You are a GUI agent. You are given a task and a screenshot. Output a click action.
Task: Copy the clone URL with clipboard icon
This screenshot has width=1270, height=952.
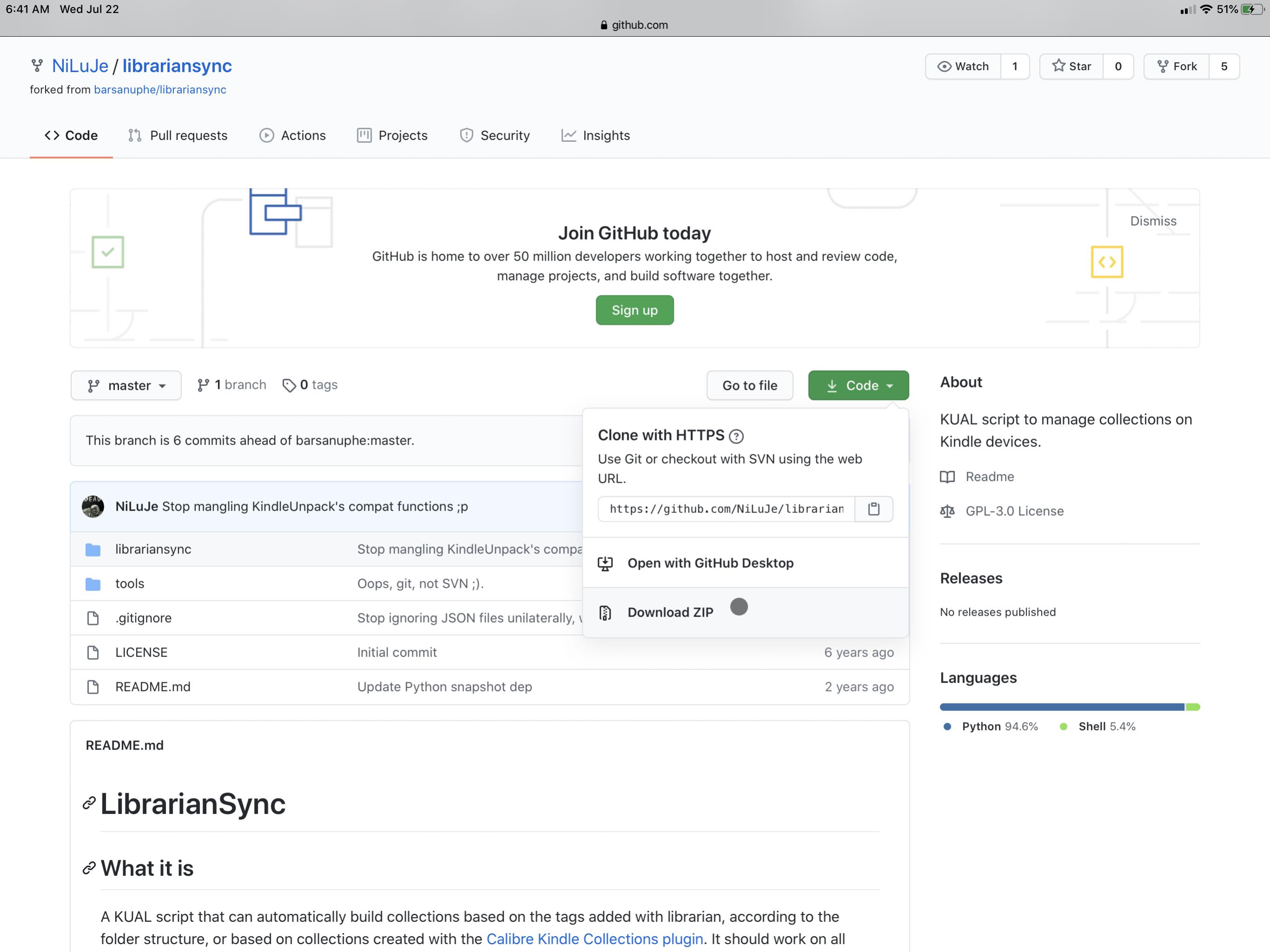click(x=873, y=509)
